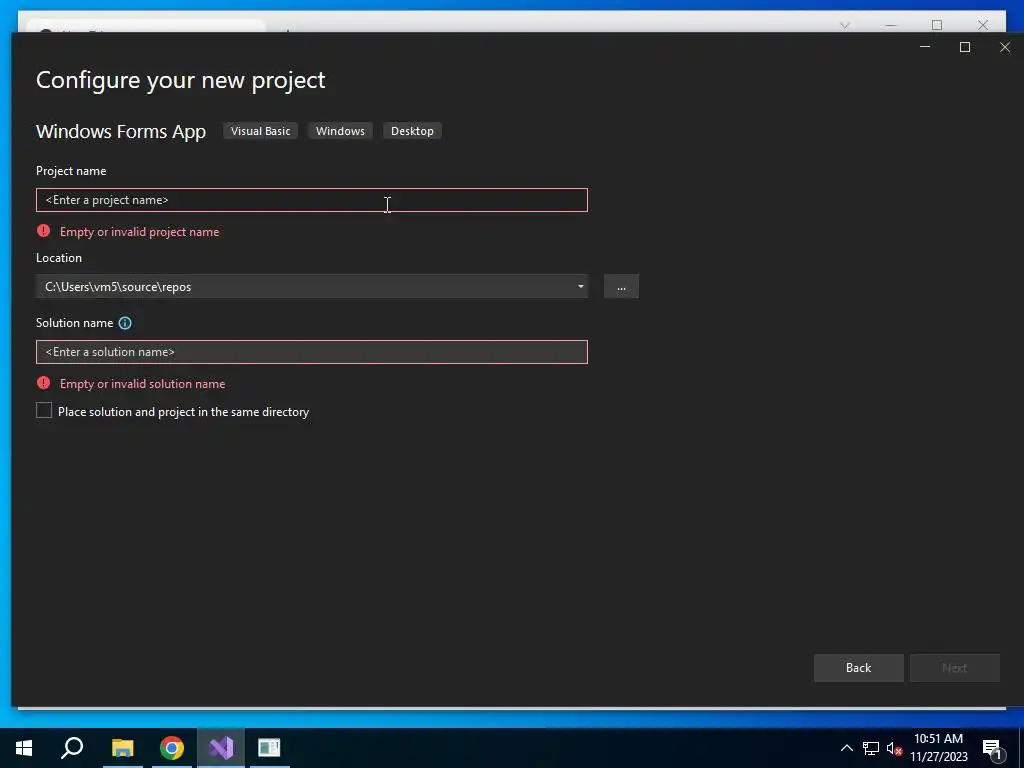Click the Project name input field

coord(312,200)
